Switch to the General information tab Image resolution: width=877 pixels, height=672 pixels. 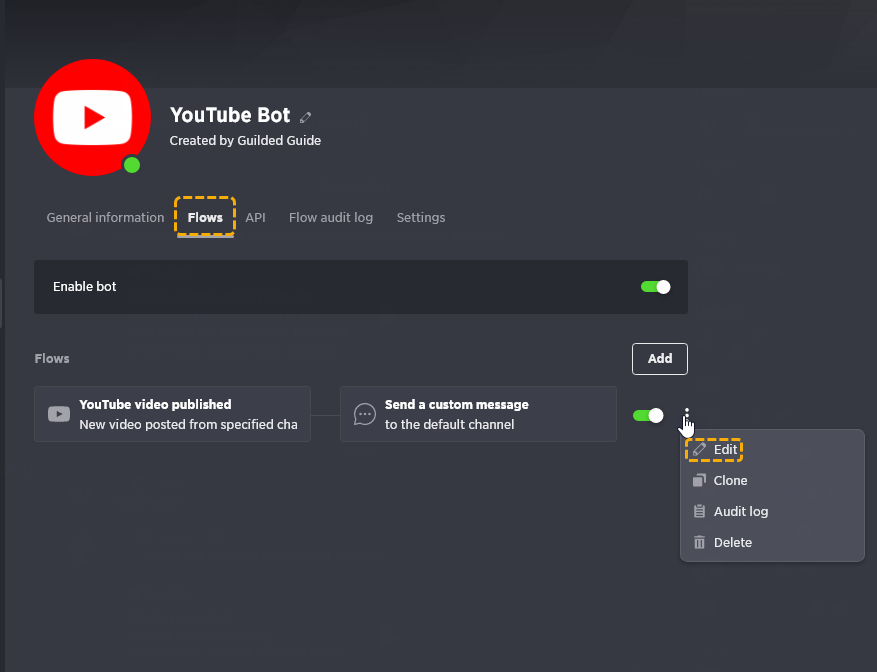(105, 218)
